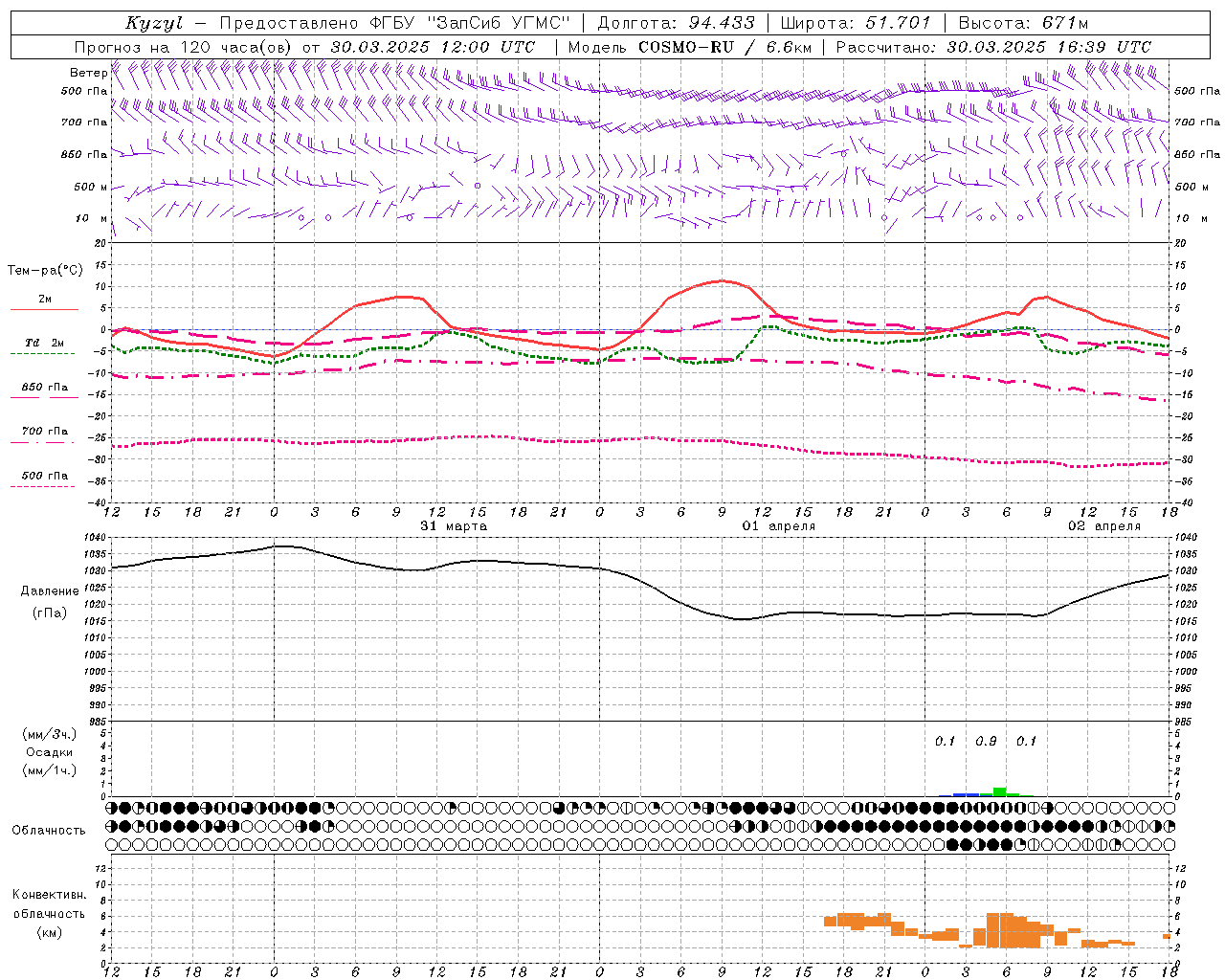The image size is (1225, 980).
Task: Click the '10 м' wind level label on the left side
Action: click(x=92, y=218)
